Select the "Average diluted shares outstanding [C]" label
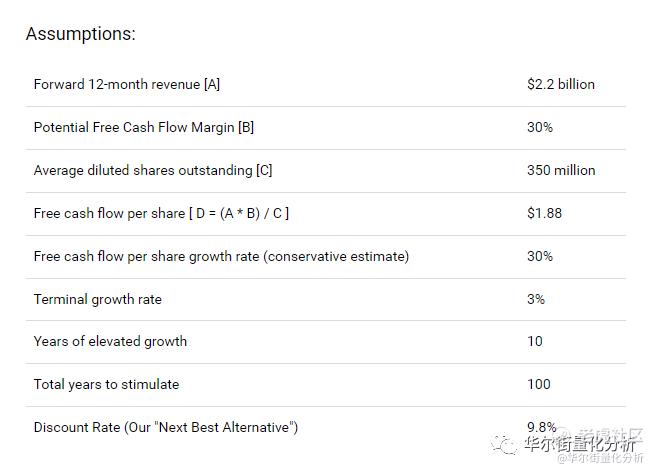This screenshot has height=473, width=656. click(152, 170)
